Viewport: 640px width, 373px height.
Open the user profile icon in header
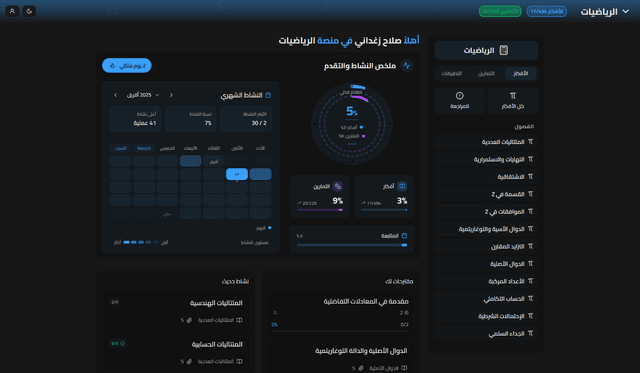click(x=12, y=11)
